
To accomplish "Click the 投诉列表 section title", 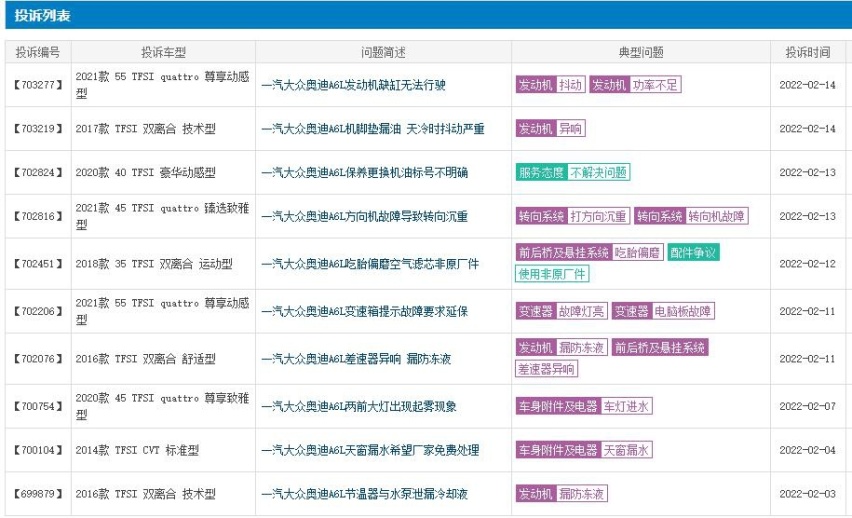I will point(42,16).
